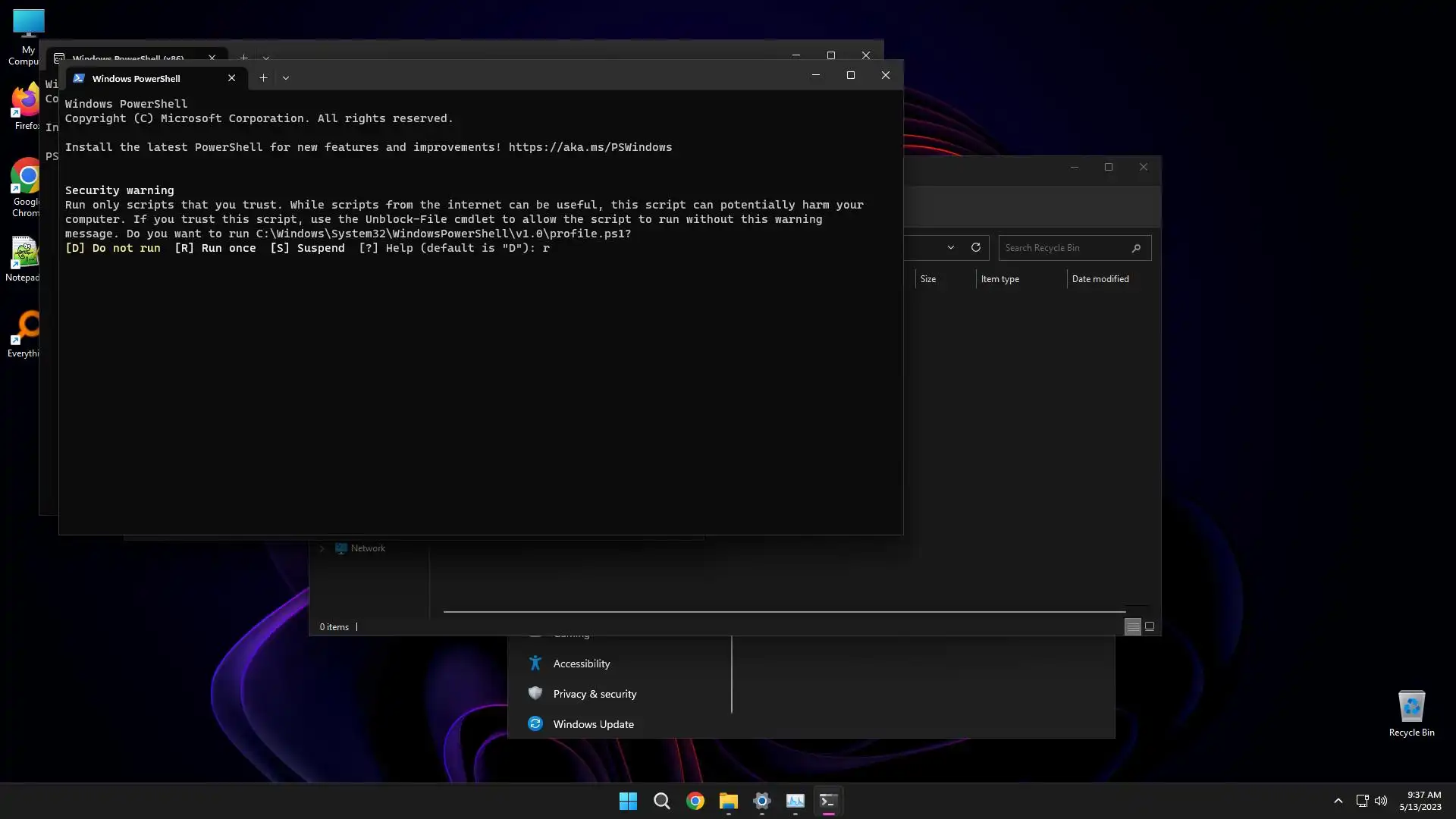Open the Windows Start menu

628,801
